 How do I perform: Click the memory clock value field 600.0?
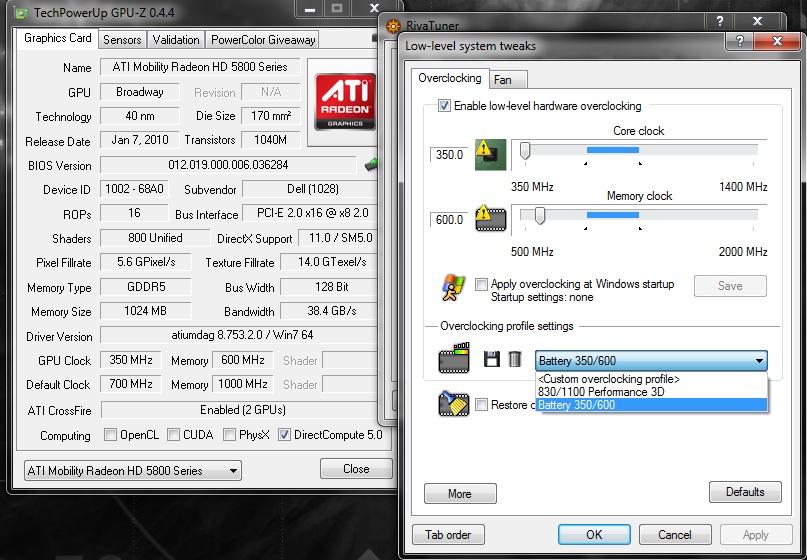(x=448, y=220)
